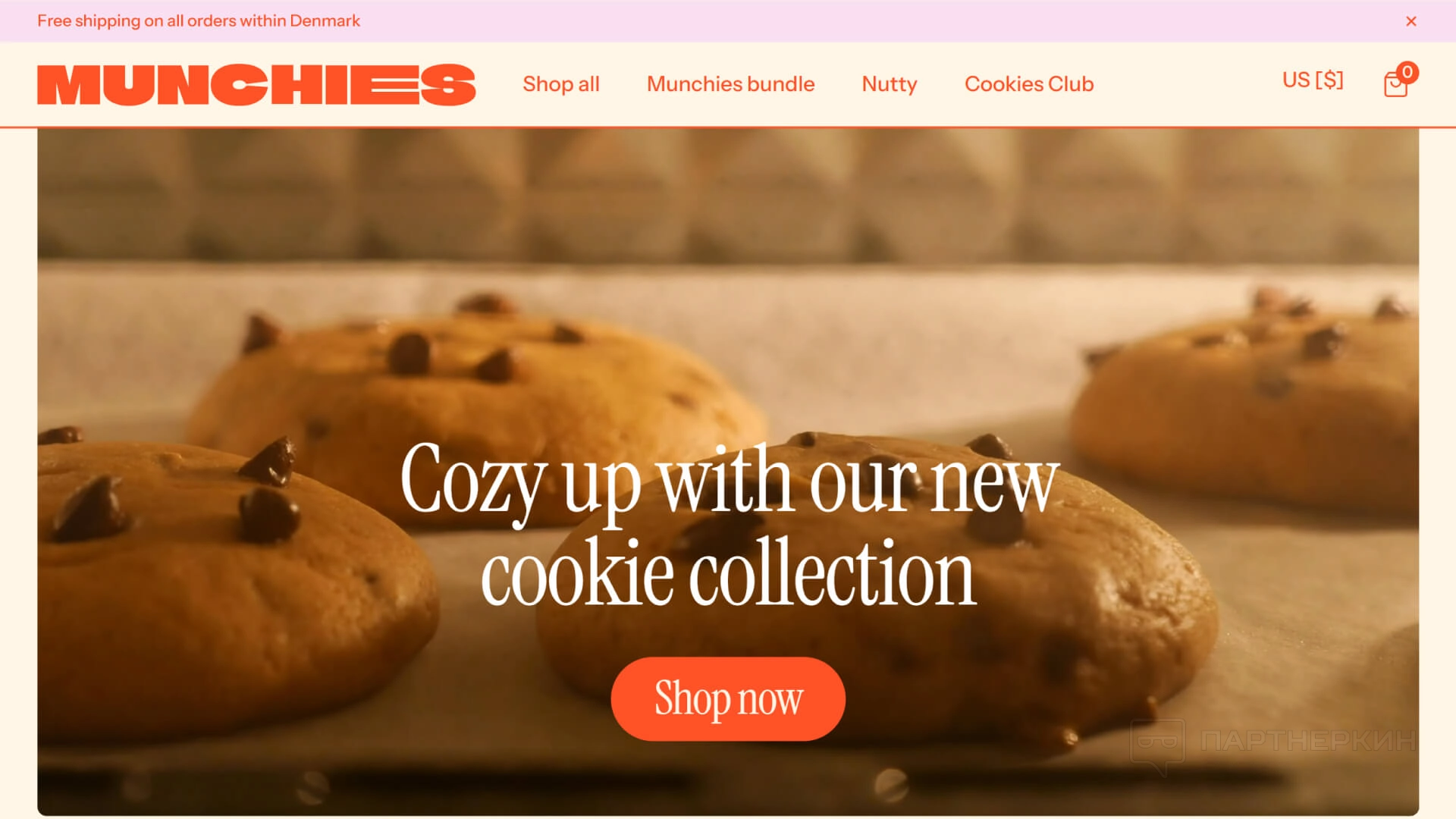
Task: Click the 'cookie collection' headline line
Action: (x=729, y=573)
